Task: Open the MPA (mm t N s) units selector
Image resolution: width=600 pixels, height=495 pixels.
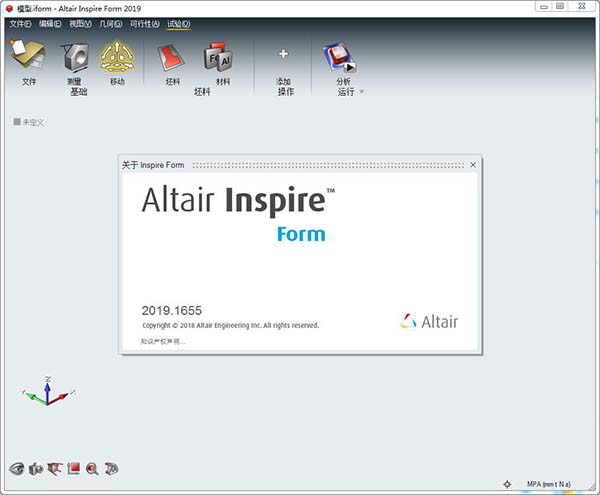Action: [549, 484]
